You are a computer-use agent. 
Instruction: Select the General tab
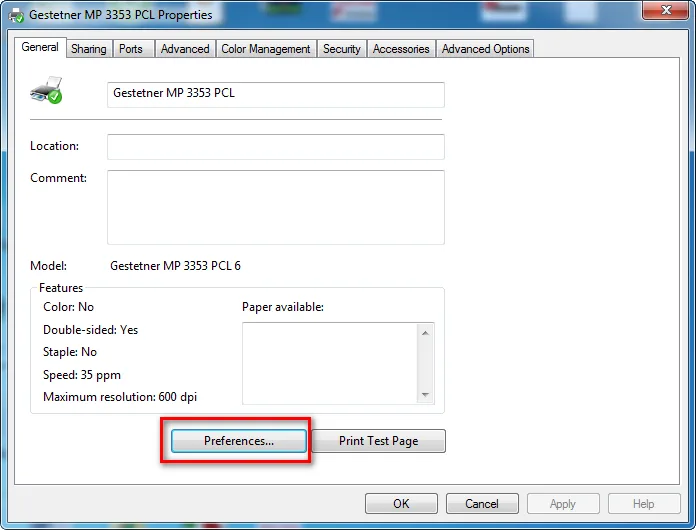(40, 47)
